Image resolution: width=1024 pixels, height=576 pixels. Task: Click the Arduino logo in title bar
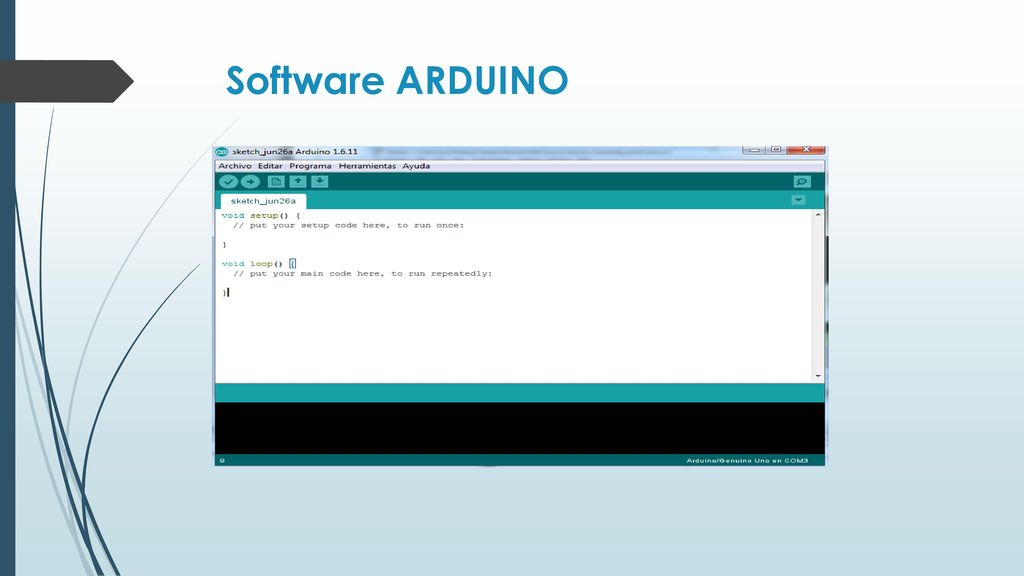(x=222, y=152)
